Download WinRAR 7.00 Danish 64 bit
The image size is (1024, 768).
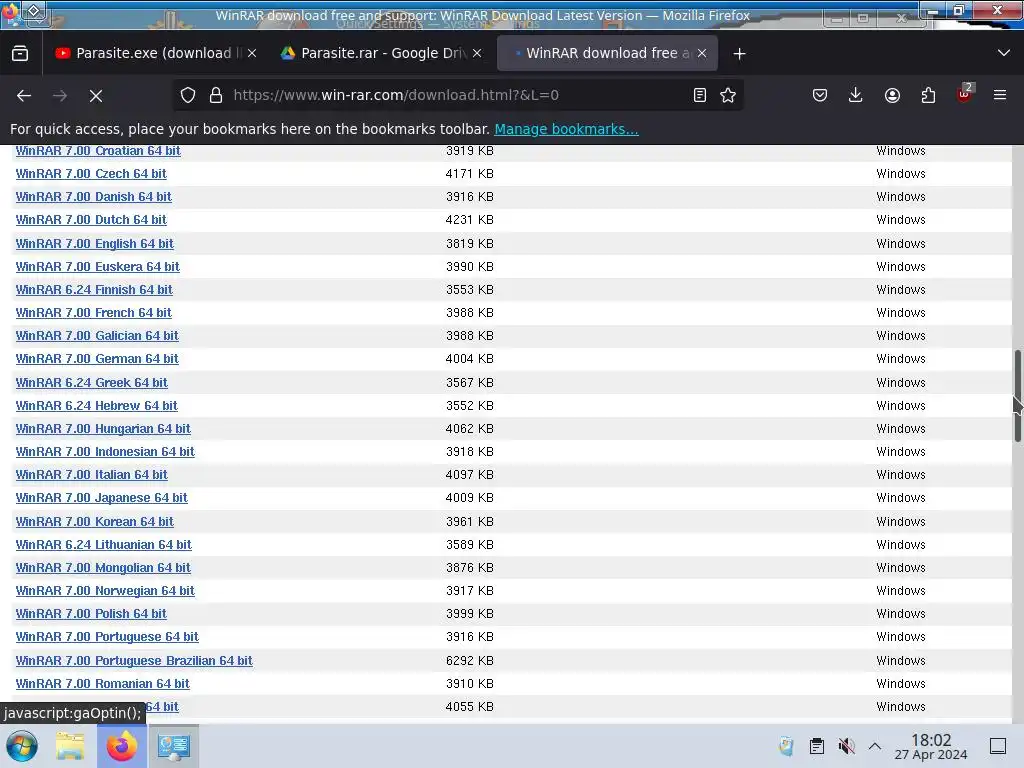pos(93,197)
